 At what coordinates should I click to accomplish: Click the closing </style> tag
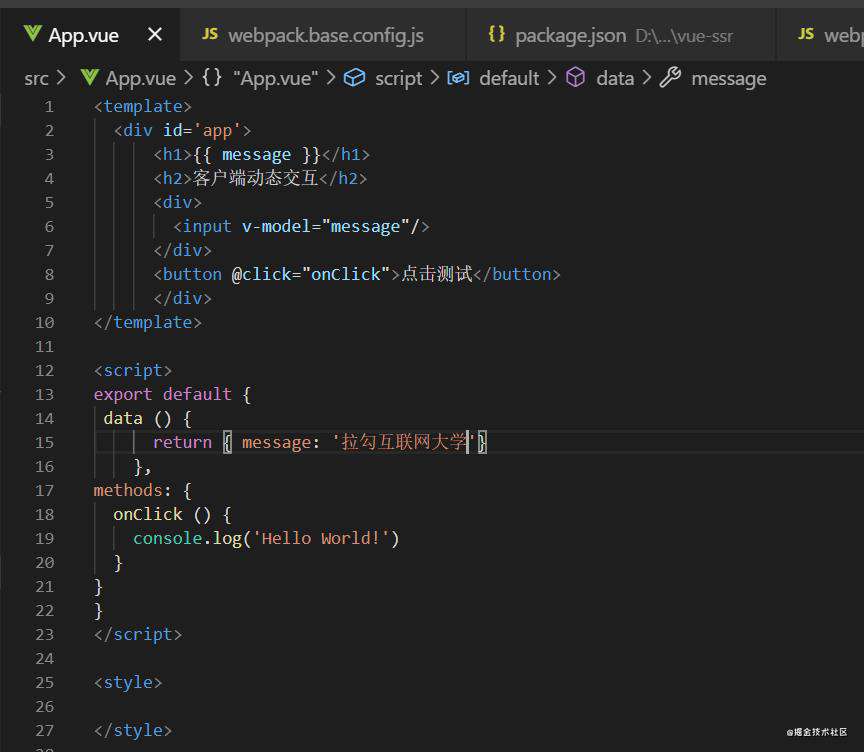[x=133, y=731]
